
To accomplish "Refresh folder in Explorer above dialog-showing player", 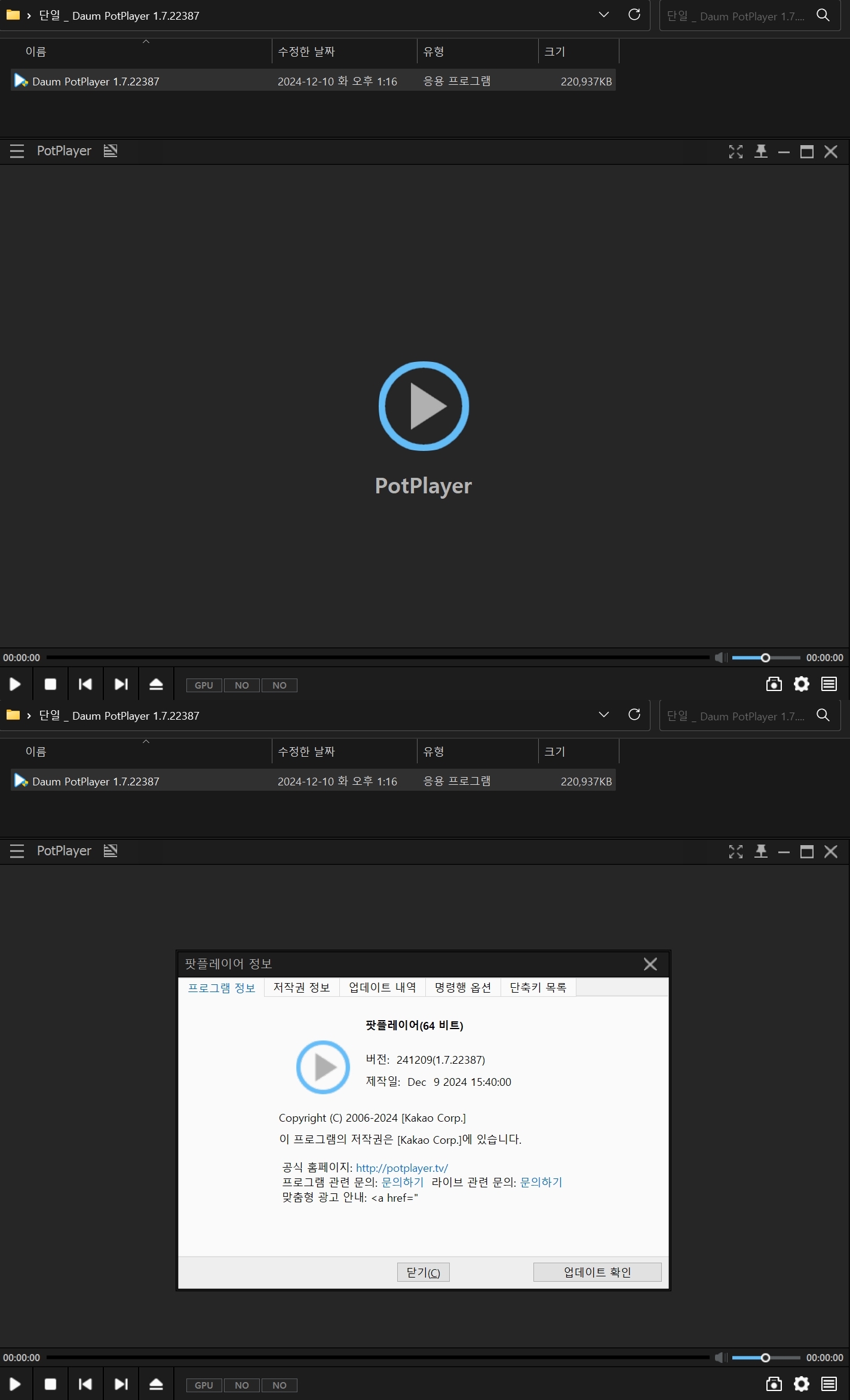I will coord(634,714).
